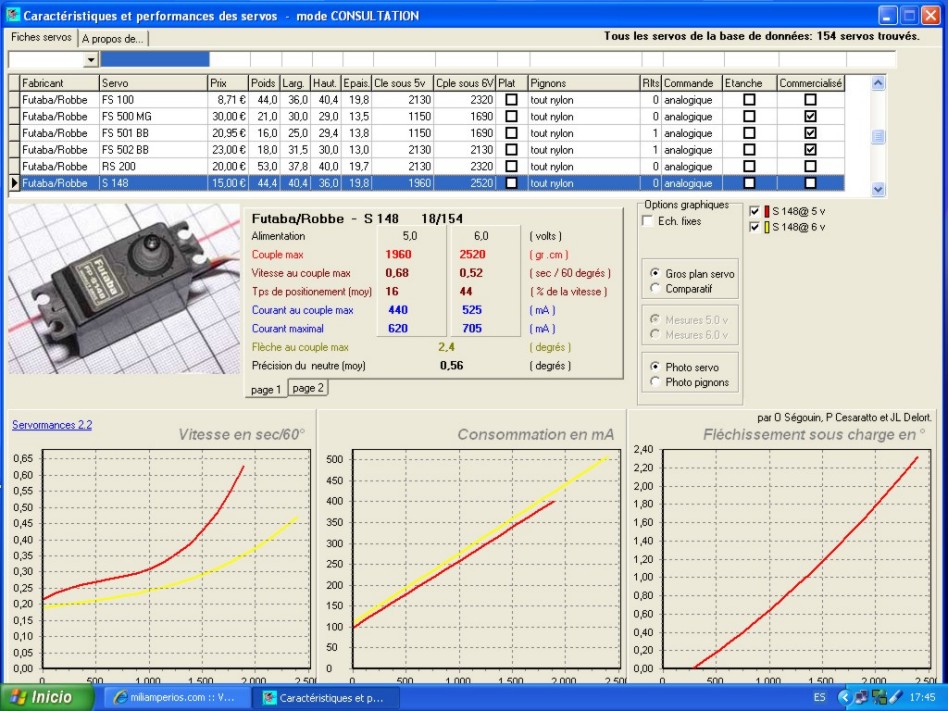Image resolution: width=948 pixels, height=711 pixels.
Task: Toggle the 'S 148@ 6 v' curve checkbox
Action: (755, 227)
